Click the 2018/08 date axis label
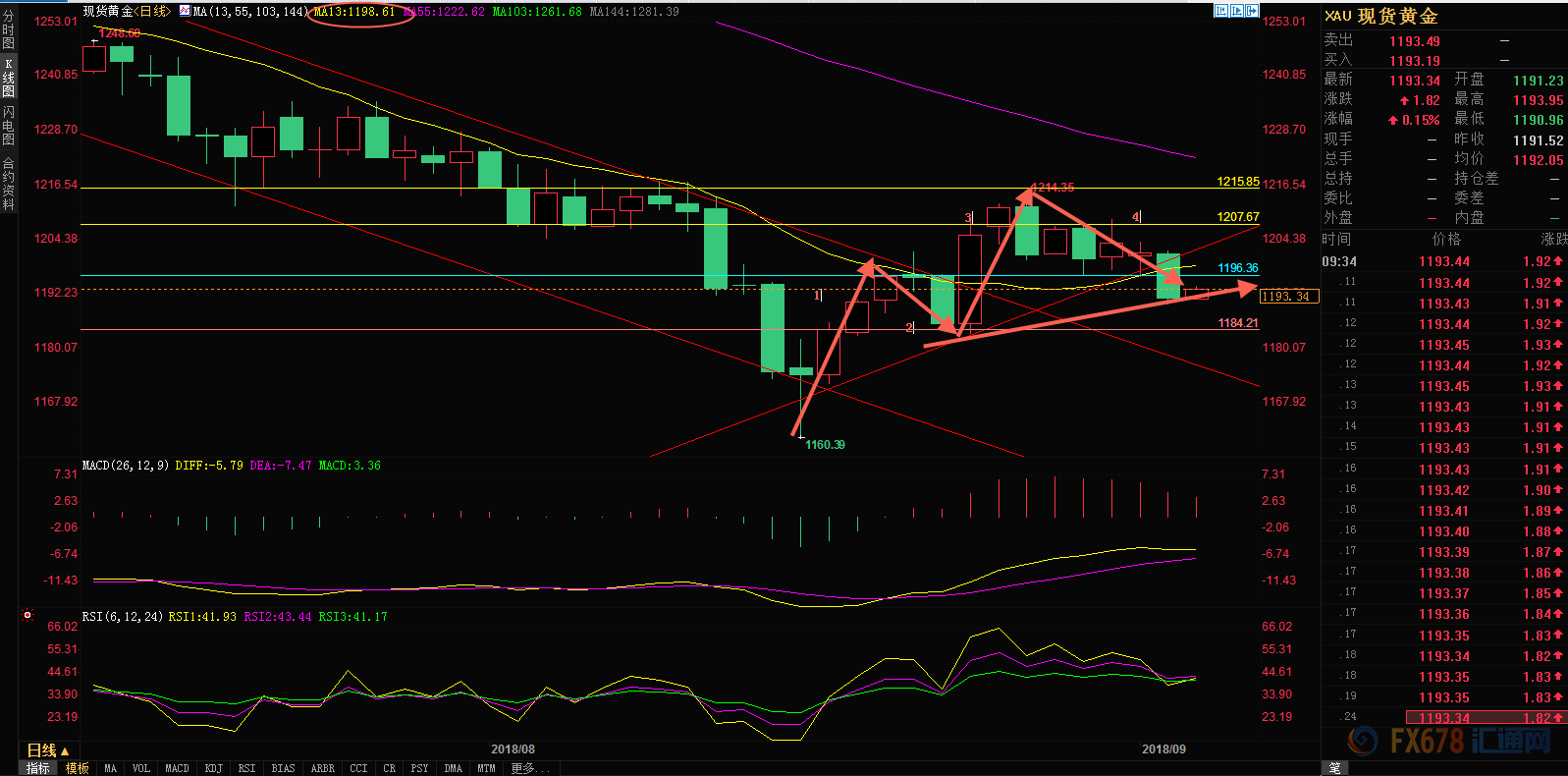1568x776 pixels. point(513,749)
